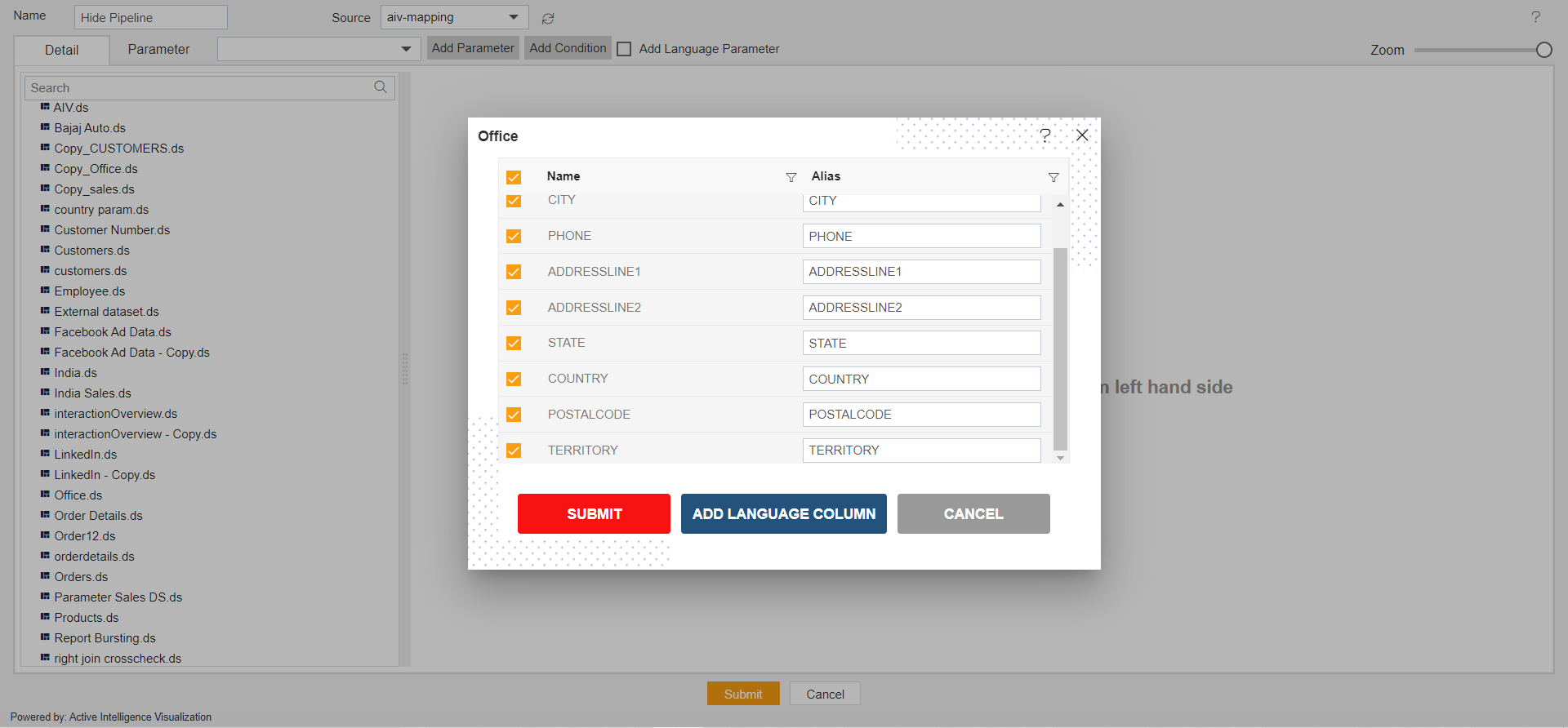This screenshot has width=1568, height=728.
Task: Click the dataset icon beside Employee.ds
Action: pyautogui.click(x=45, y=291)
